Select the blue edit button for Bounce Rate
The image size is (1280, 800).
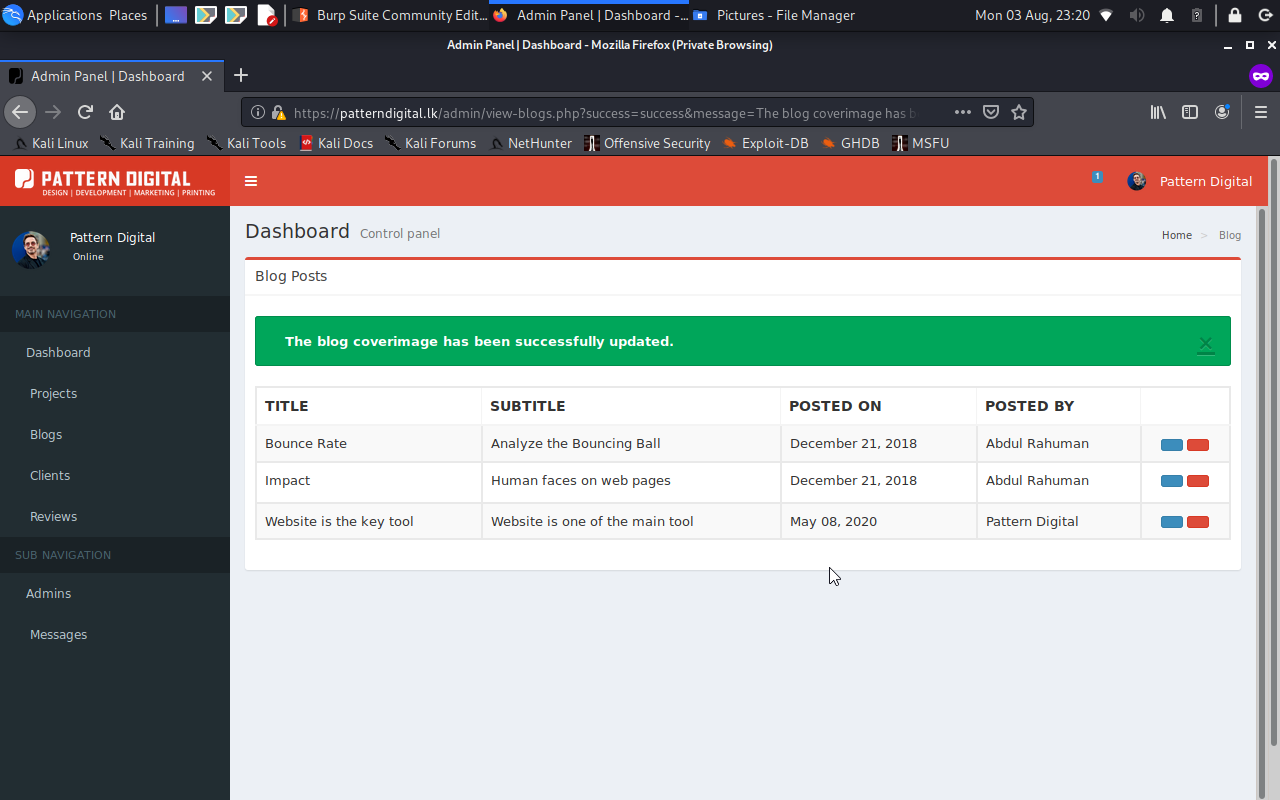(x=1171, y=443)
